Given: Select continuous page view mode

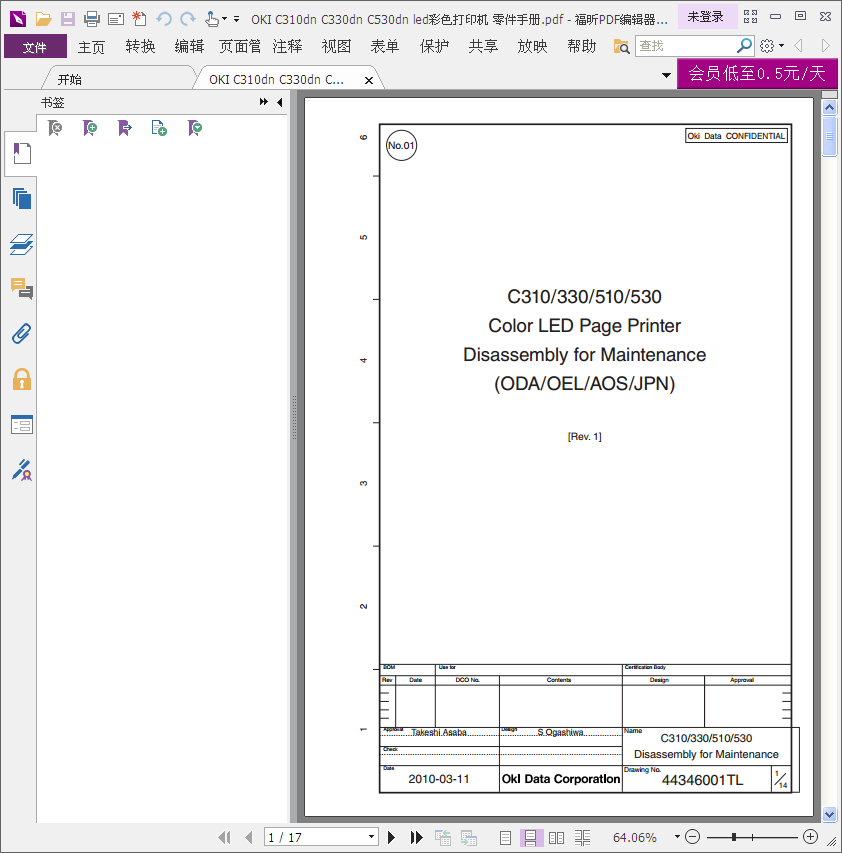Looking at the screenshot, I should (x=530, y=838).
